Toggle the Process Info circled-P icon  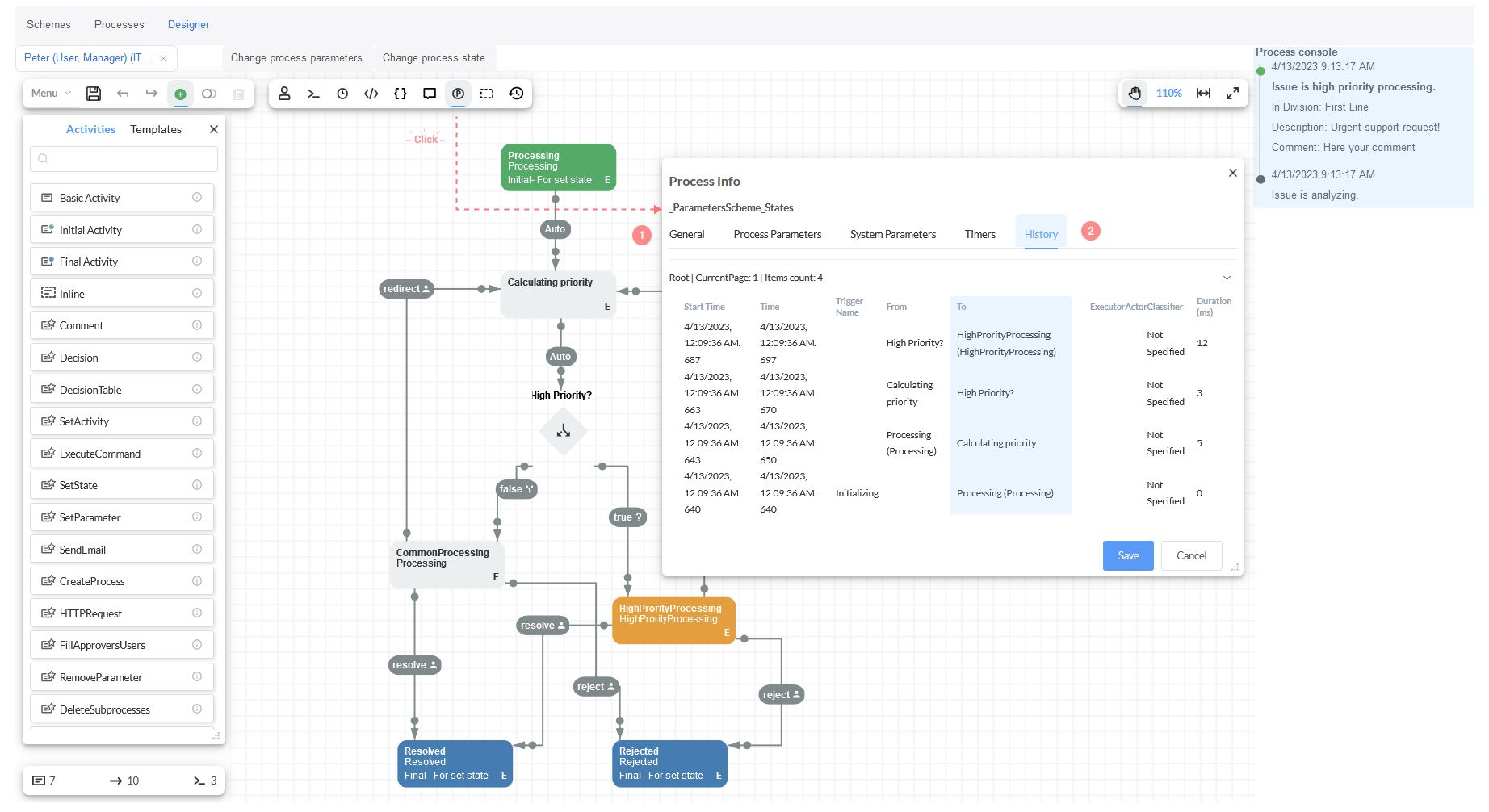click(x=458, y=94)
